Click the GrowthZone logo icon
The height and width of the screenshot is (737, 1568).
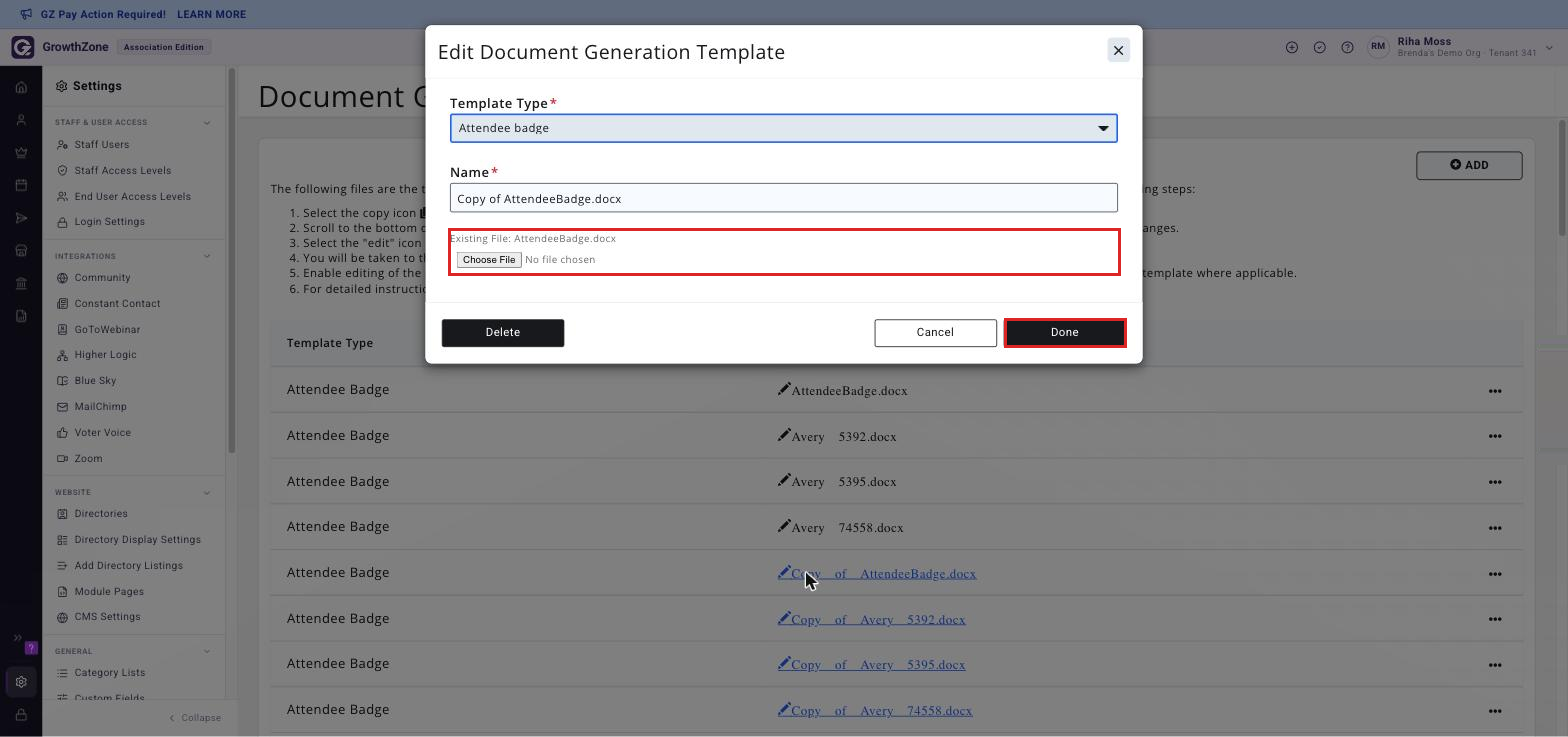point(23,47)
